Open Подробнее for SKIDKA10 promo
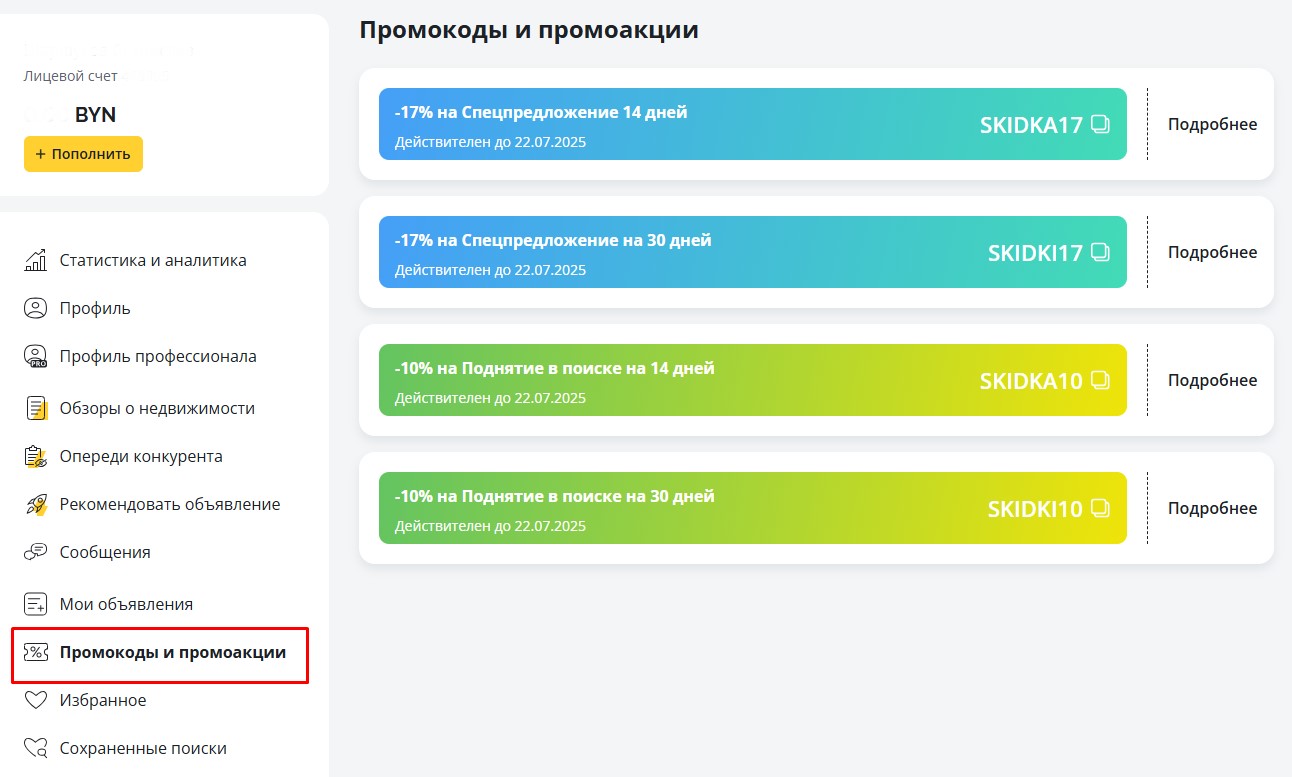 [x=1212, y=380]
